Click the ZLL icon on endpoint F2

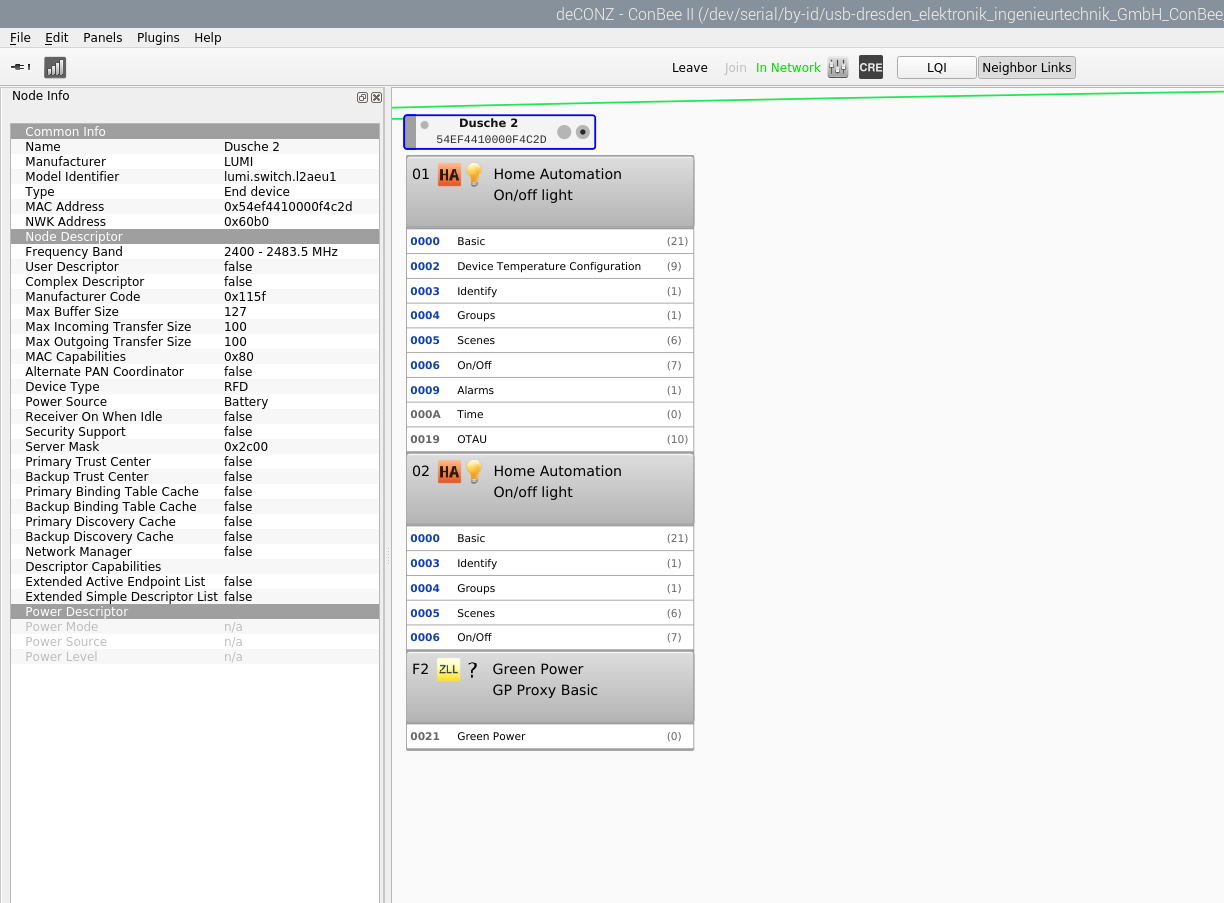point(448,670)
